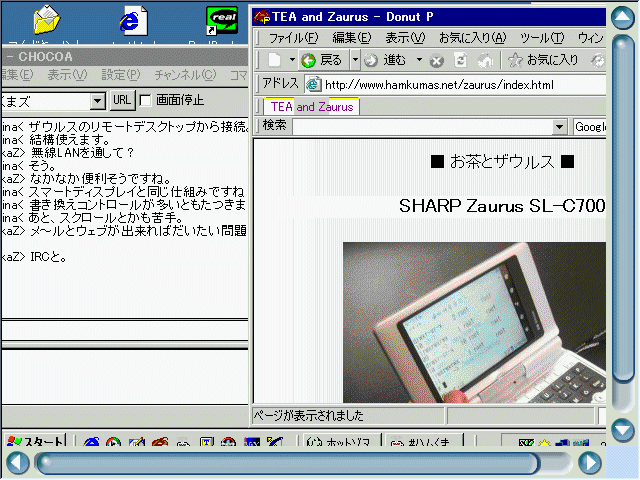Toggle the 画面停止 checkbox in CHOCOA
Image resolution: width=640 pixels, height=480 pixels.
tap(145, 100)
